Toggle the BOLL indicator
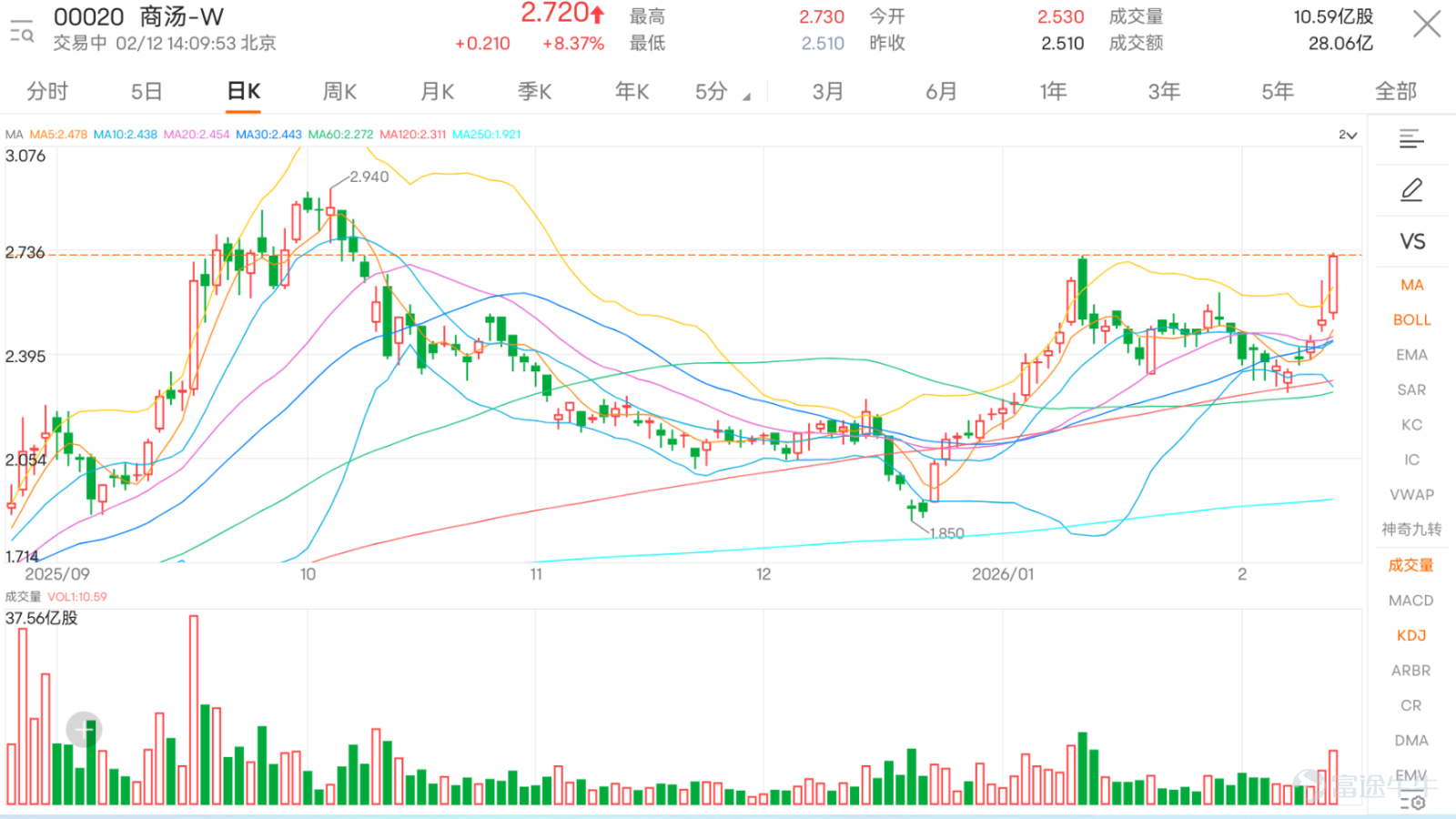This screenshot has height=819, width=1456. 1412,319
